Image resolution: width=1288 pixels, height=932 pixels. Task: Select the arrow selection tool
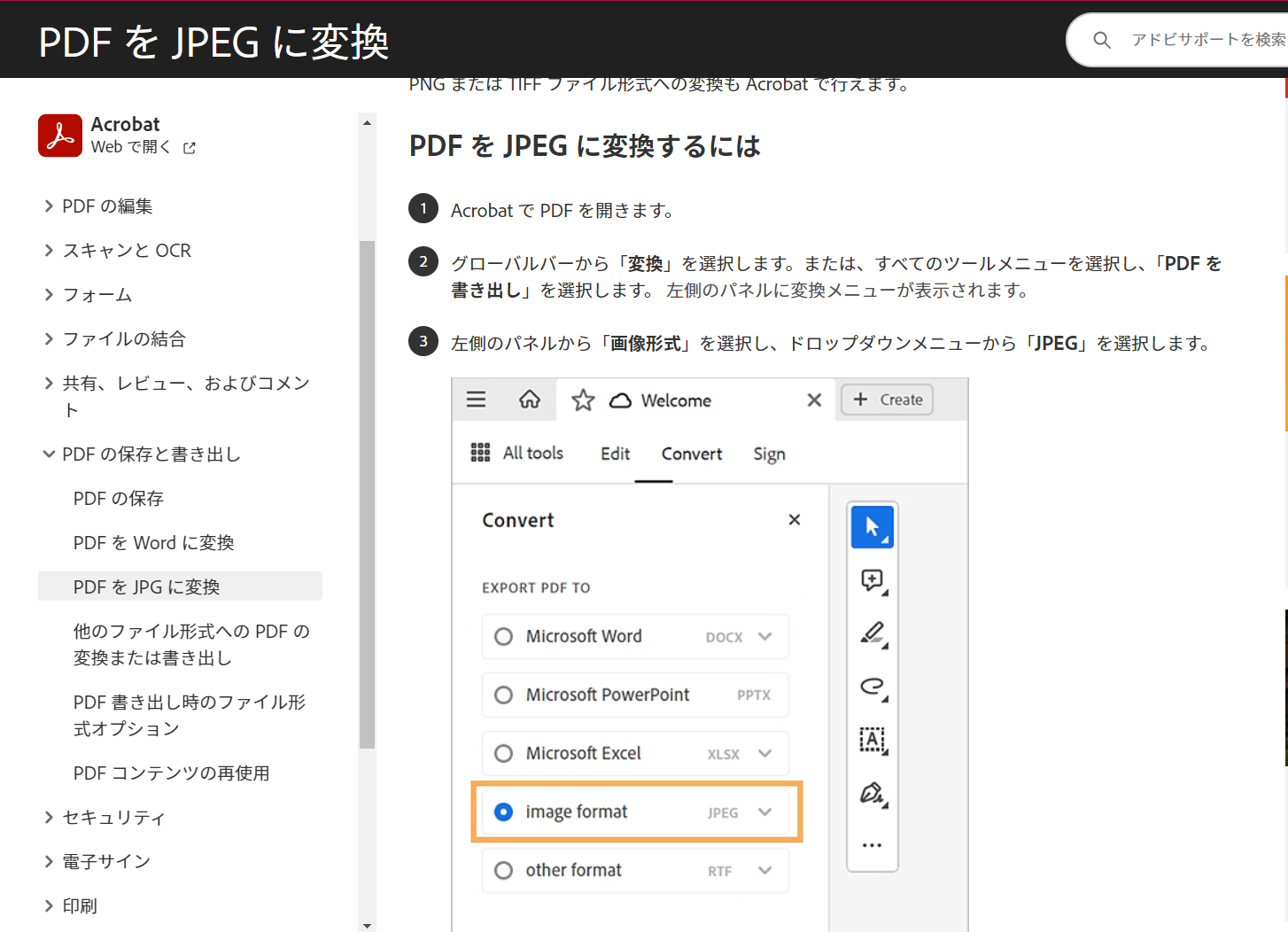[x=873, y=526]
